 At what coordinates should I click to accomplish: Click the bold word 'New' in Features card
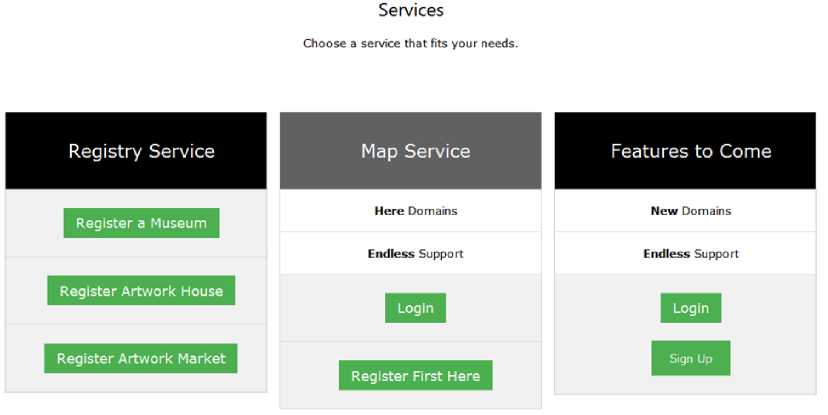point(664,211)
